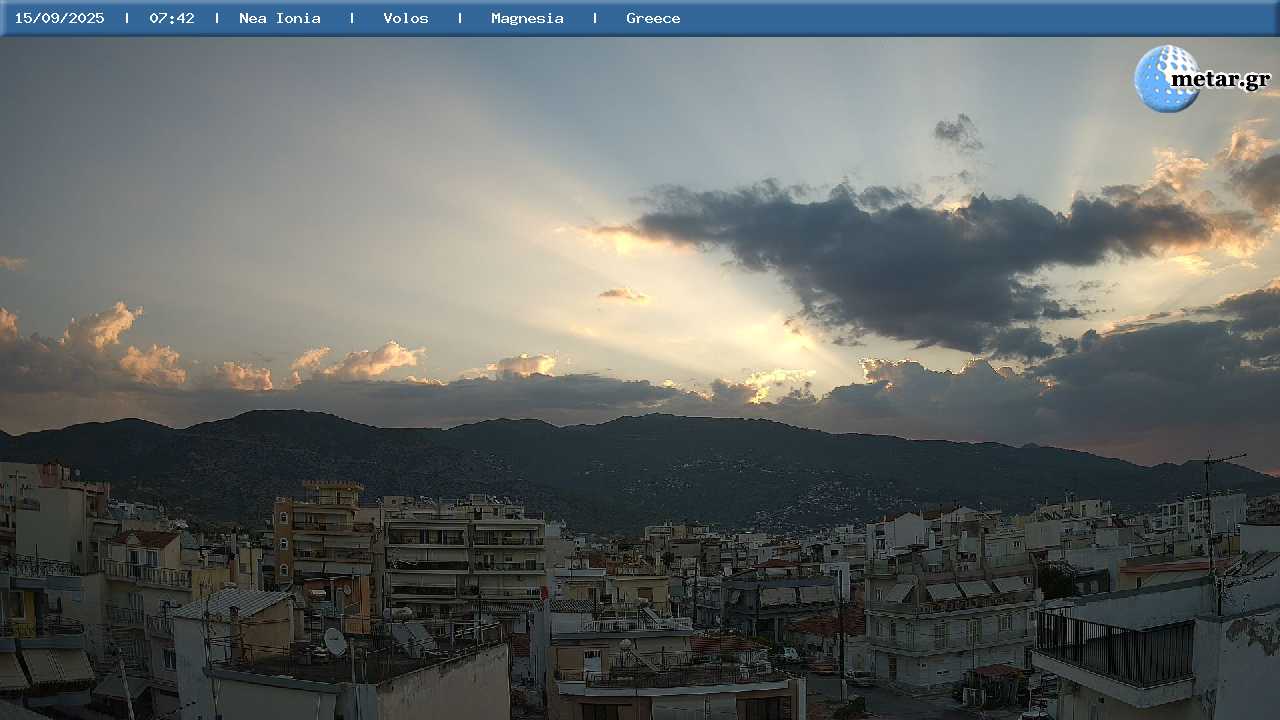The height and width of the screenshot is (720, 1280).
Task: Click the metar.gr globe logo
Action: point(1166,79)
